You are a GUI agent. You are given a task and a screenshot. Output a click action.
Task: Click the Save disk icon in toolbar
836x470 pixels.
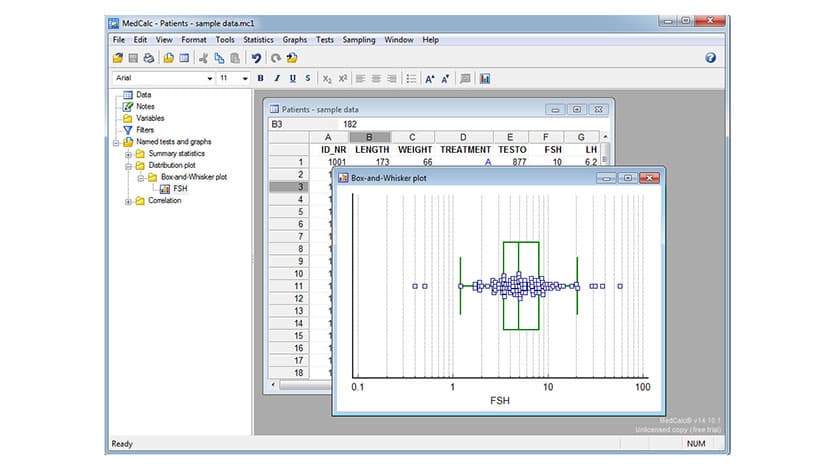133,58
